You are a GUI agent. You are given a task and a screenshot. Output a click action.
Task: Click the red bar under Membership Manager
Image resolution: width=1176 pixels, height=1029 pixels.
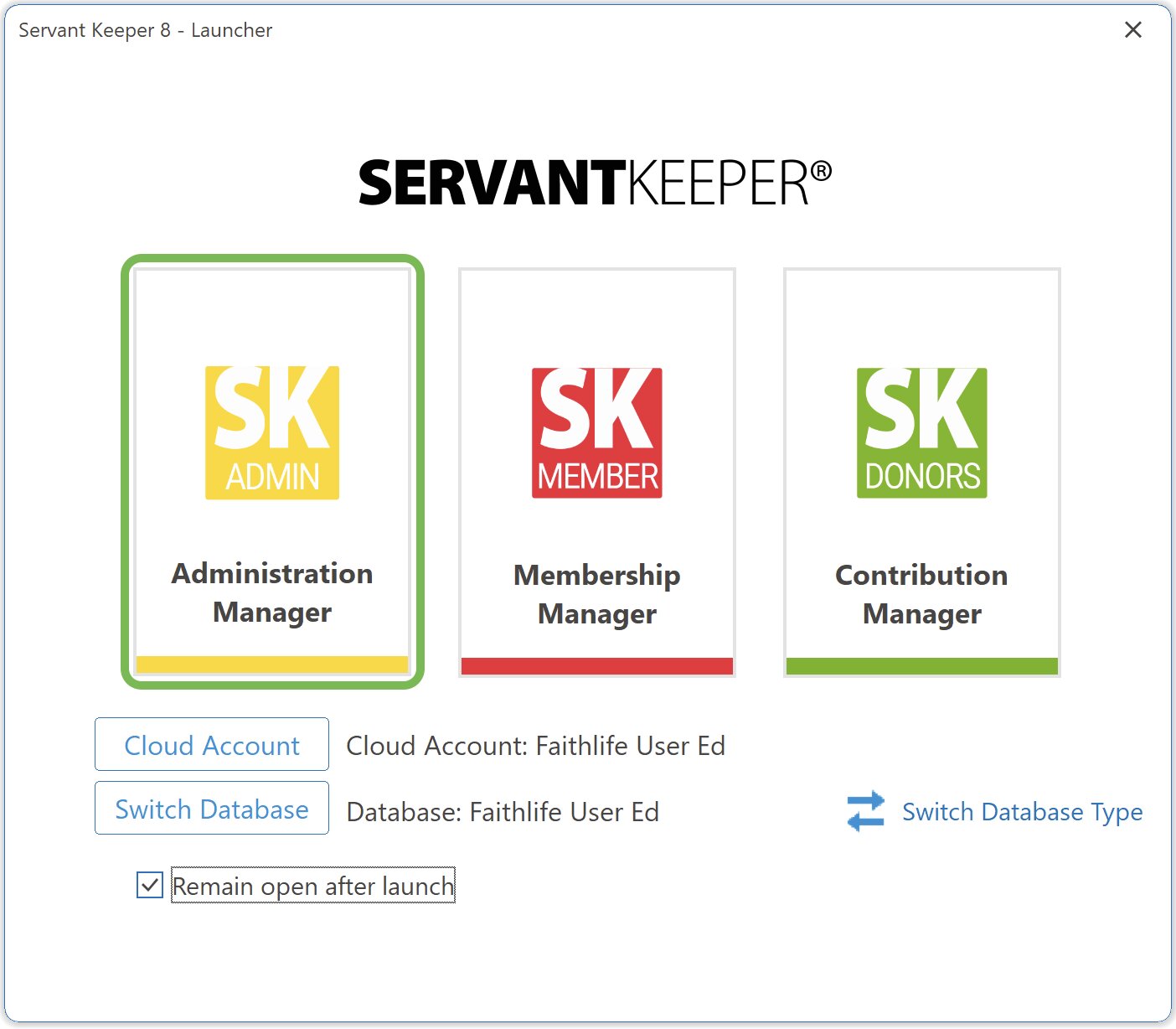pyautogui.click(x=596, y=666)
